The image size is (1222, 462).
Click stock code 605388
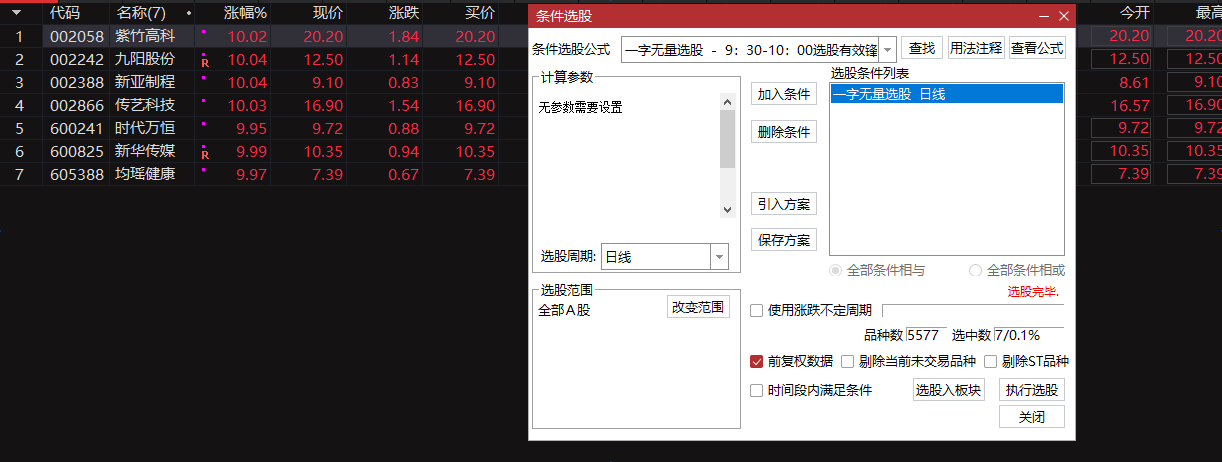[77, 174]
